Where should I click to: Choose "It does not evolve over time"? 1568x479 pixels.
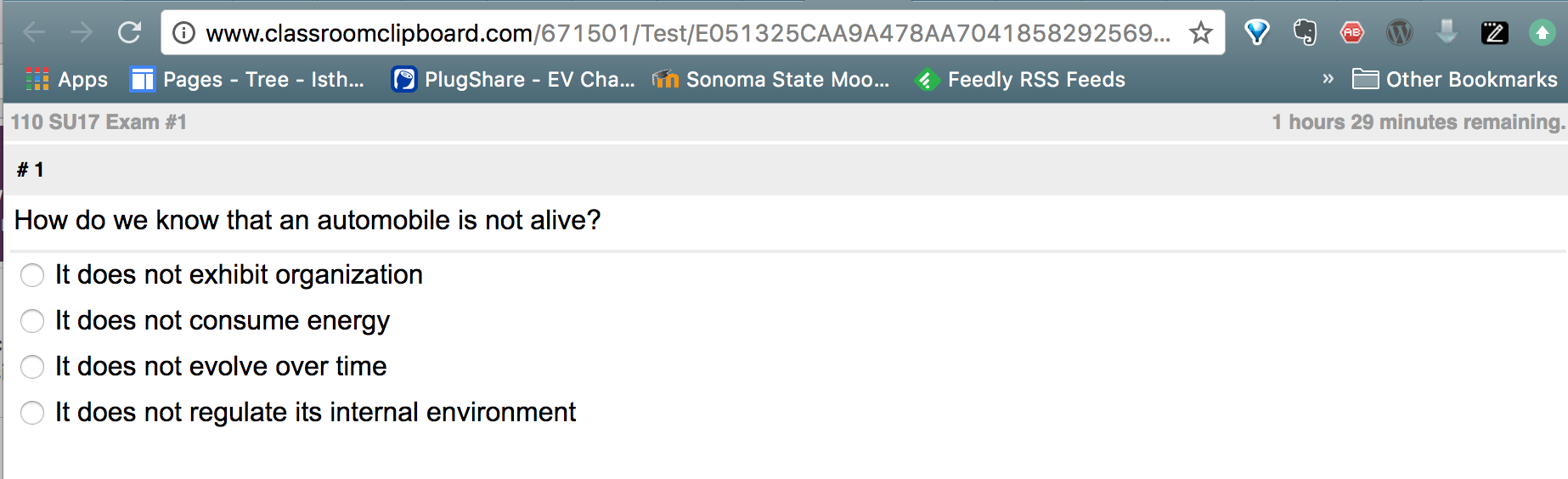coord(32,367)
